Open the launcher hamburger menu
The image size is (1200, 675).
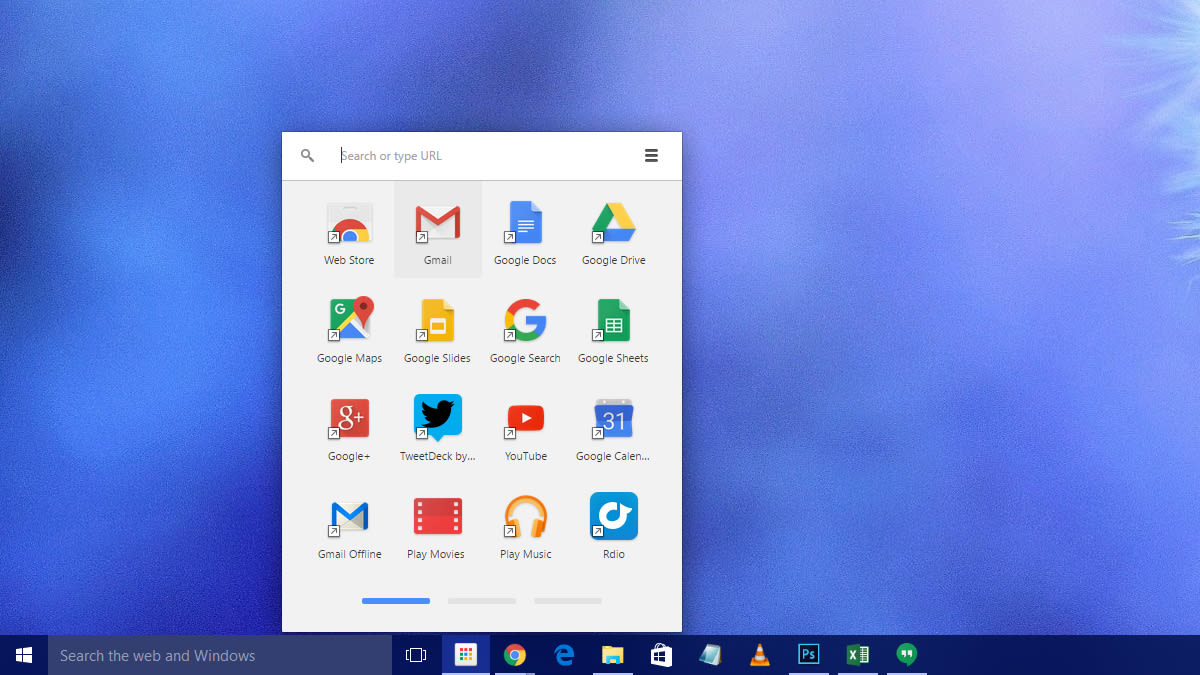(651, 155)
